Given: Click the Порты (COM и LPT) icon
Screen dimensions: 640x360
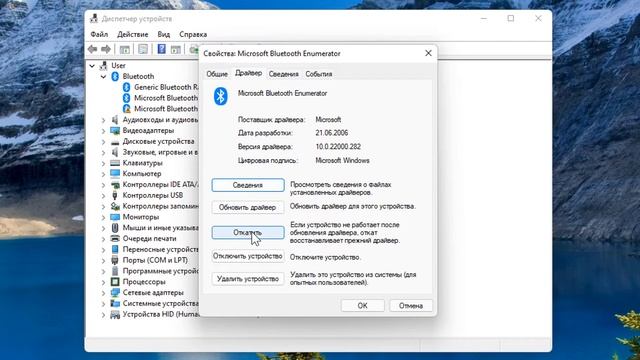Looking at the screenshot, I should pos(115,260).
